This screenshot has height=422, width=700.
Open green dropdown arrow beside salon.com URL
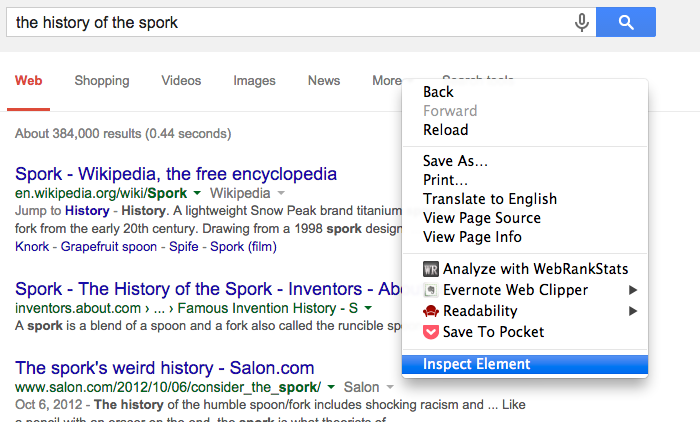pyautogui.click(x=331, y=387)
